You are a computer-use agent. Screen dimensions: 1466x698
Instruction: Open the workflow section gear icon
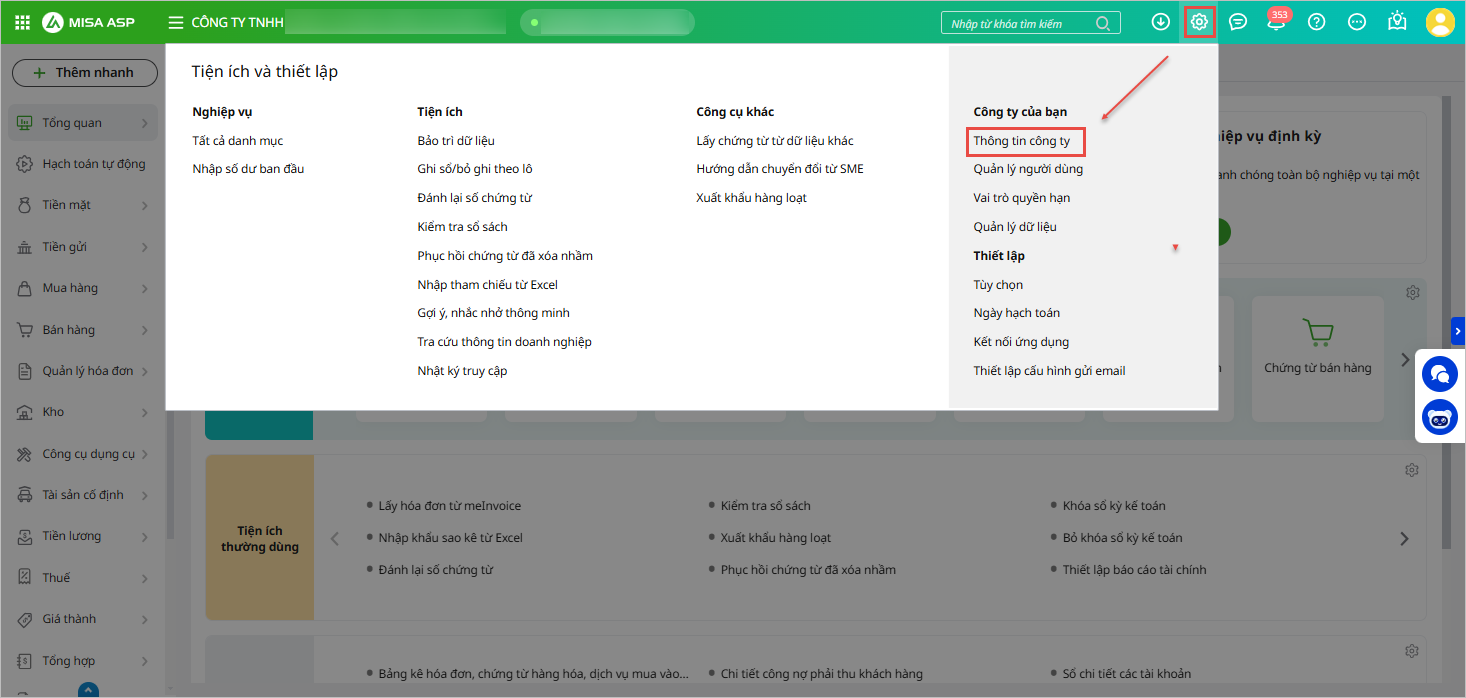(x=1412, y=293)
